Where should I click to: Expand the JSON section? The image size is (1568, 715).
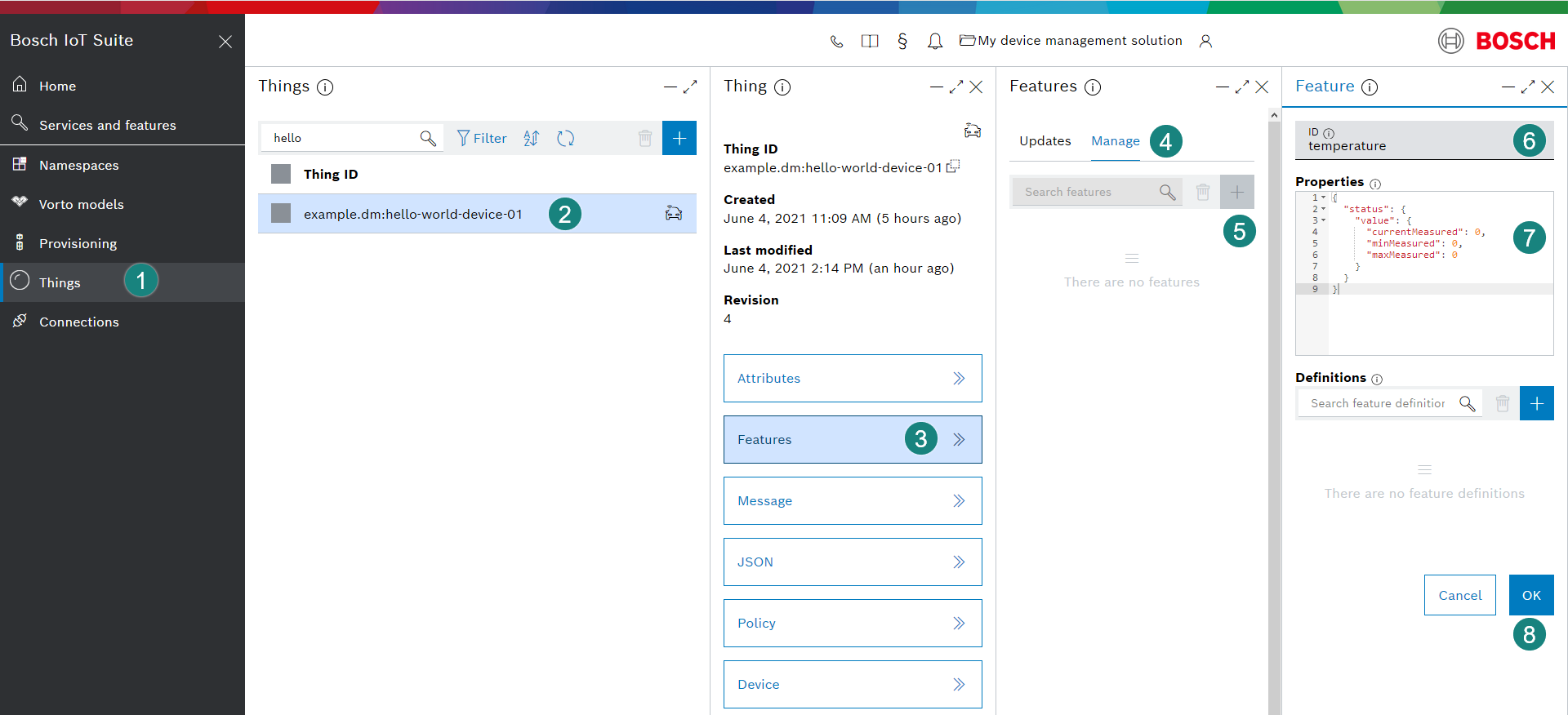coord(853,562)
